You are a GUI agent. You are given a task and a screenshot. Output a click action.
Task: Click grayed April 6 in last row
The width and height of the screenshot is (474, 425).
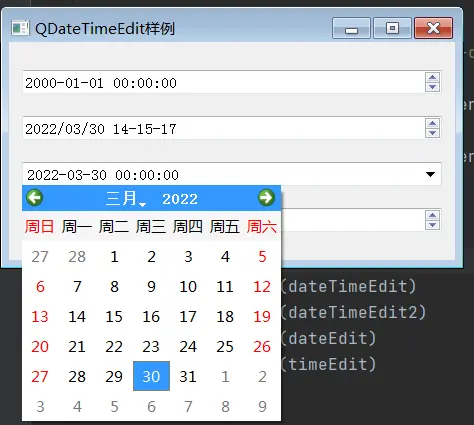click(x=151, y=407)
